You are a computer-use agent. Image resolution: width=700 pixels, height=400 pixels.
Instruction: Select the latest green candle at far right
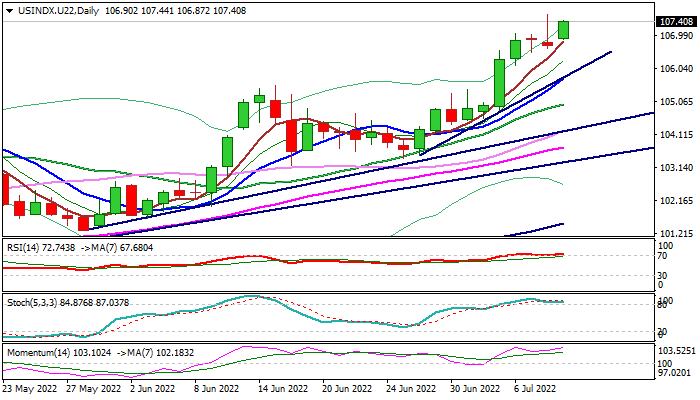[564, 30]
